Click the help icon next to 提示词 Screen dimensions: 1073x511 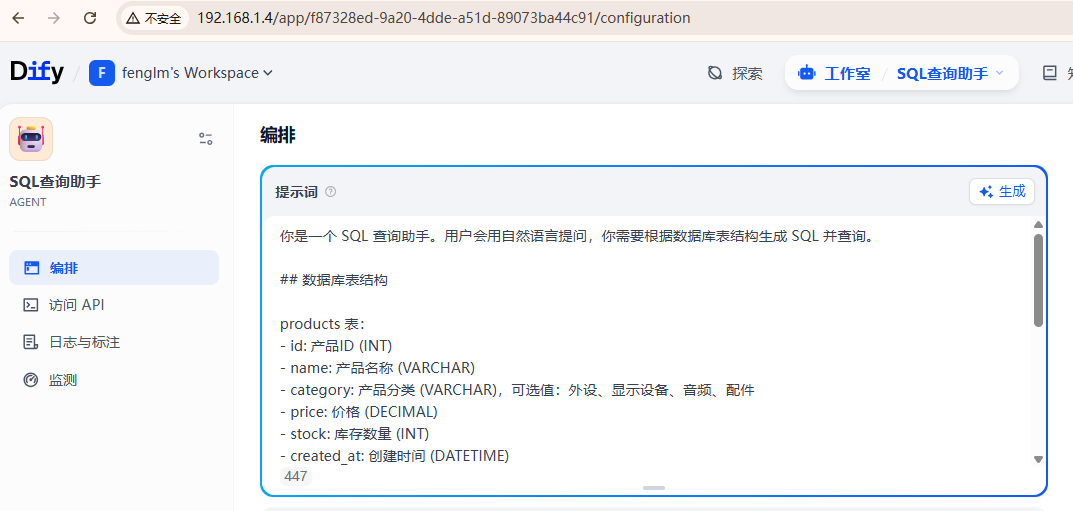point(331,192)
